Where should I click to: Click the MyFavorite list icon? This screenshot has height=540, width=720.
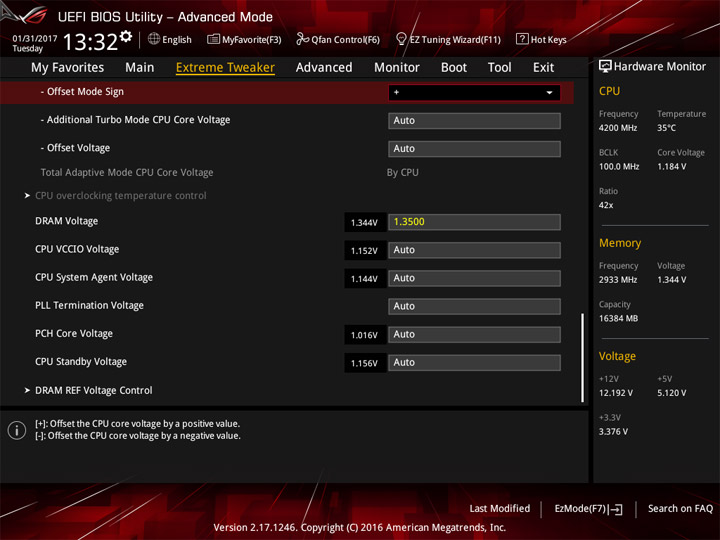213,39
